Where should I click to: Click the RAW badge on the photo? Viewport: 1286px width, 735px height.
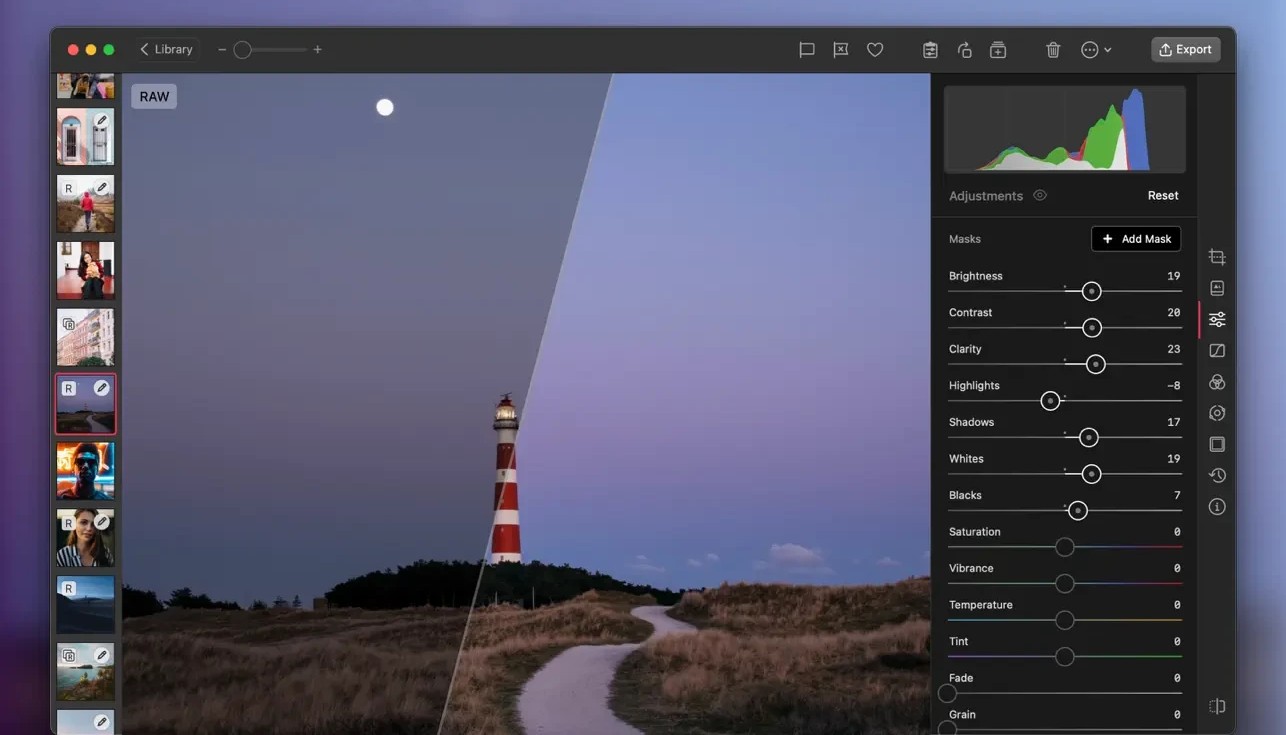tap(154, 96)
